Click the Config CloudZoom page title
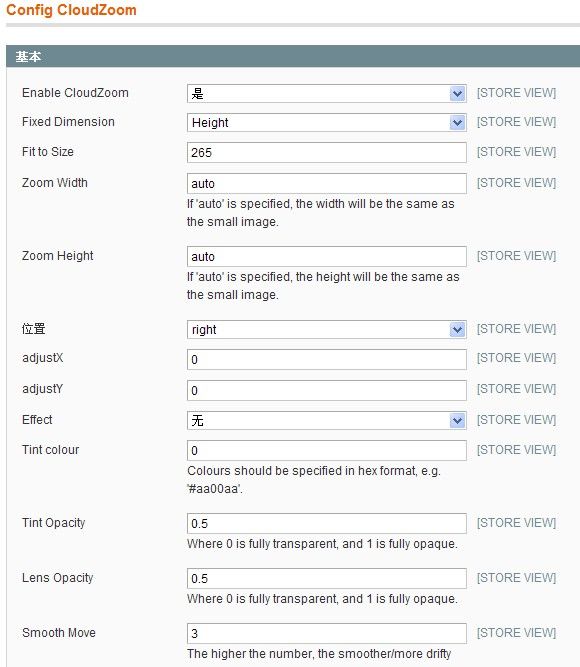The height and width of the screenshot is (667, 580). (x=71, y=10)
